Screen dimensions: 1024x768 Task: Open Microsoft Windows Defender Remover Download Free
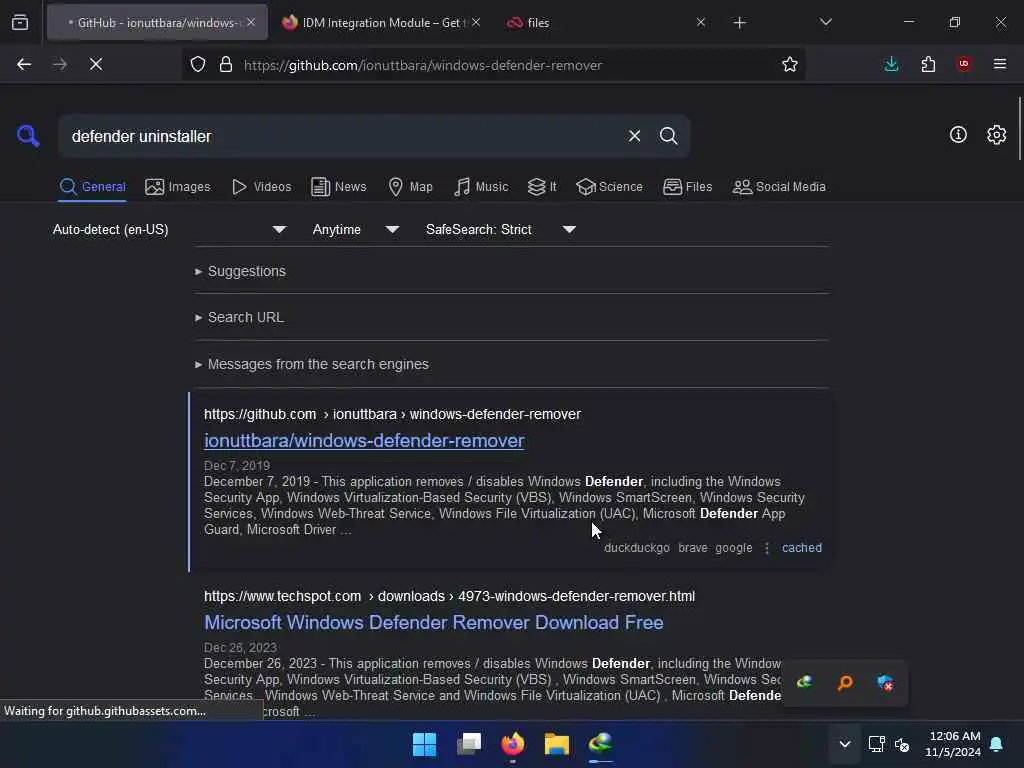click(434, 622)
